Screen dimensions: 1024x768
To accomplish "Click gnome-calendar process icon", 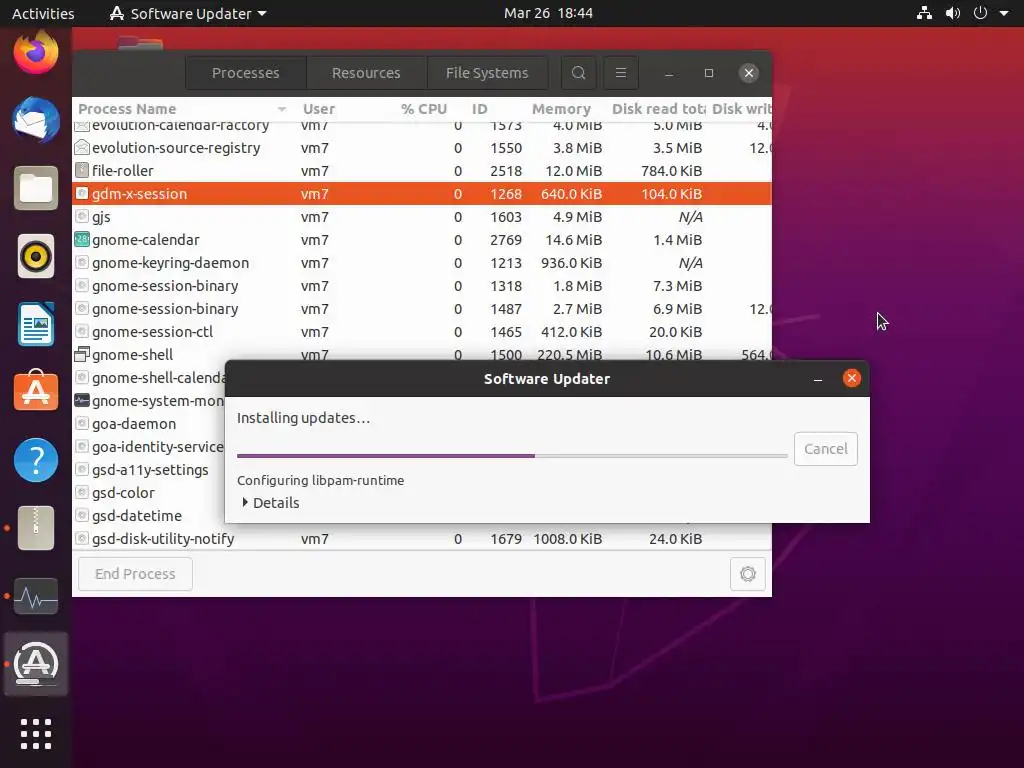I will point(82,240).
